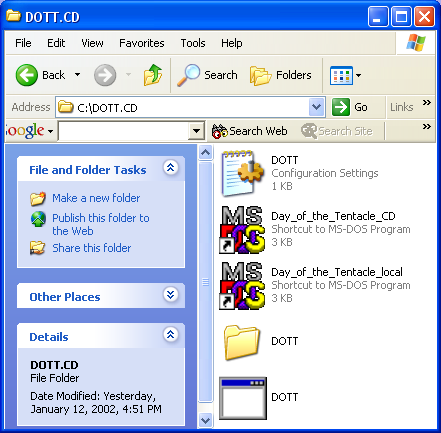Viewport: 441px width, 433px height.
Task: Click the Search Web button
Action: click(250, 131)
